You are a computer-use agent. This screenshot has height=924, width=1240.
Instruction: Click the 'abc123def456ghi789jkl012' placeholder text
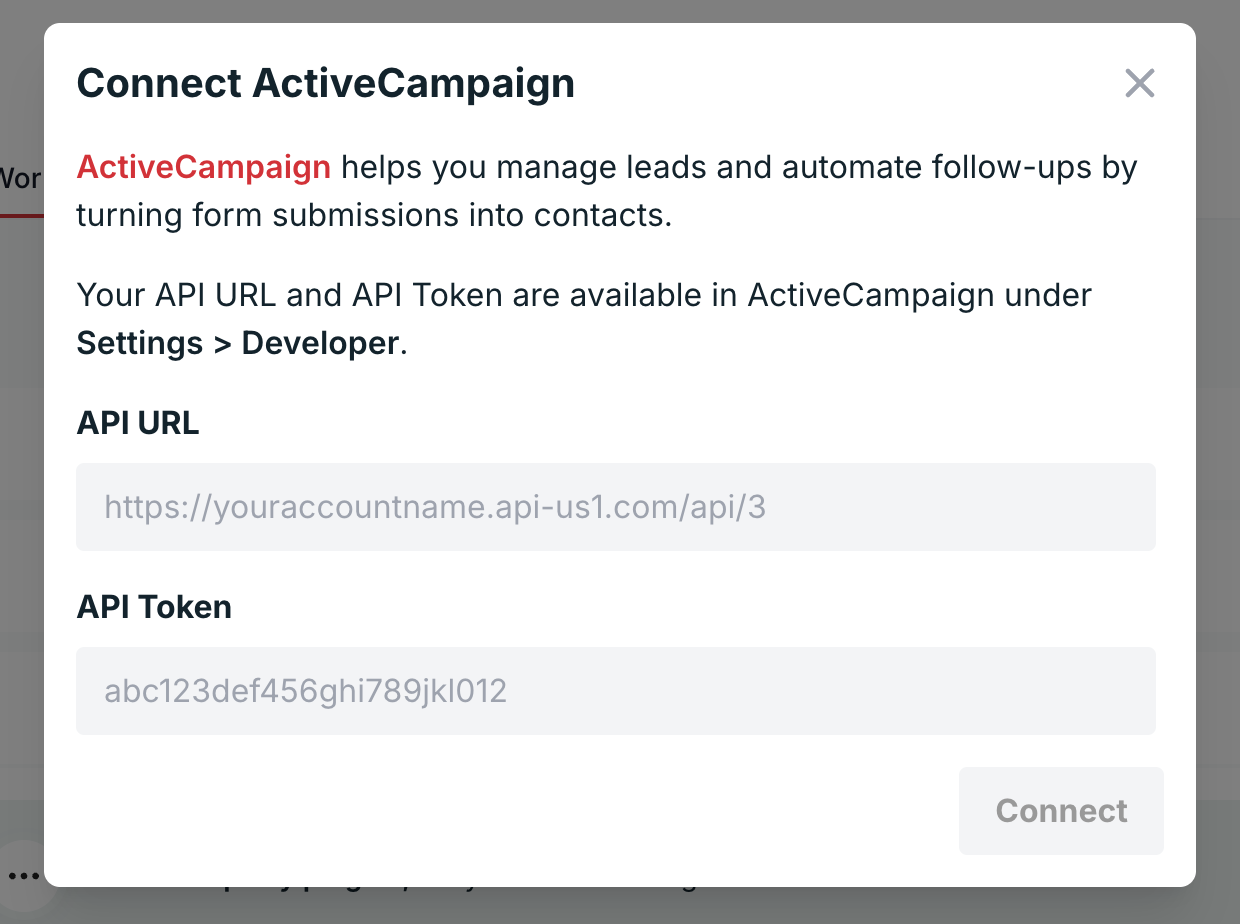[306, 691]
